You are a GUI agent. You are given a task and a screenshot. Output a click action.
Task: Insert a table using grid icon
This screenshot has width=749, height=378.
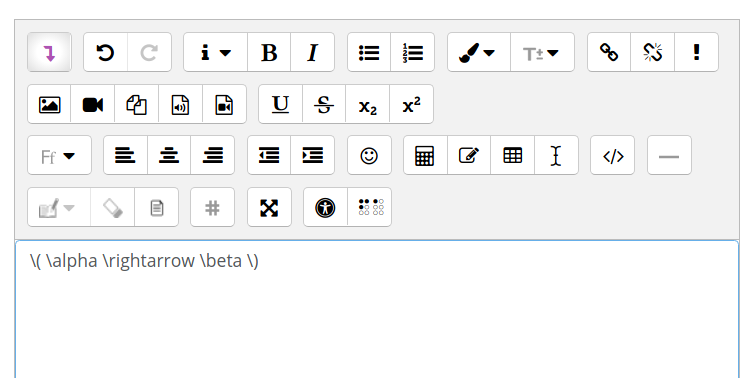point(513,155)
